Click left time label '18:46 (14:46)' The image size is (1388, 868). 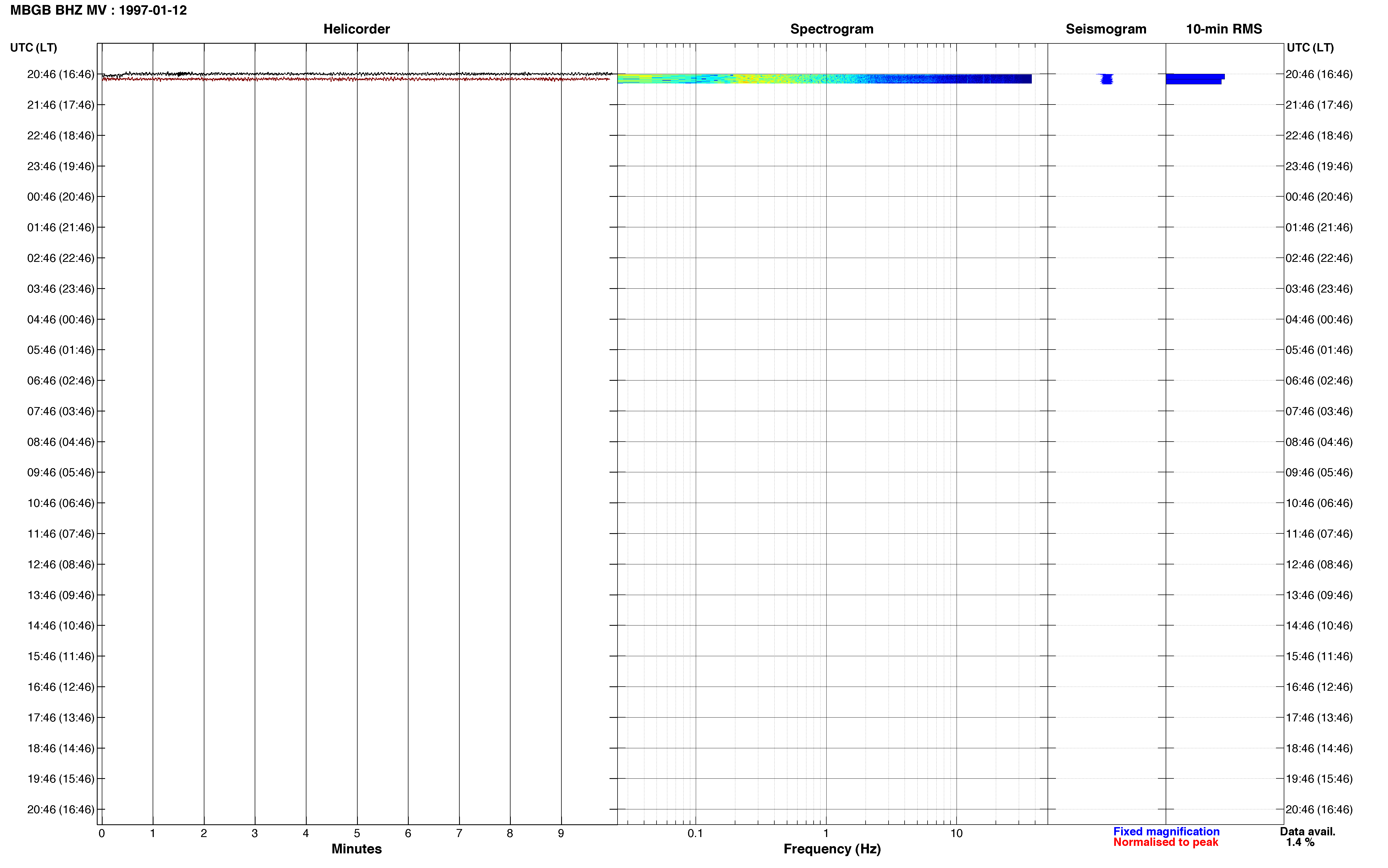61,749
